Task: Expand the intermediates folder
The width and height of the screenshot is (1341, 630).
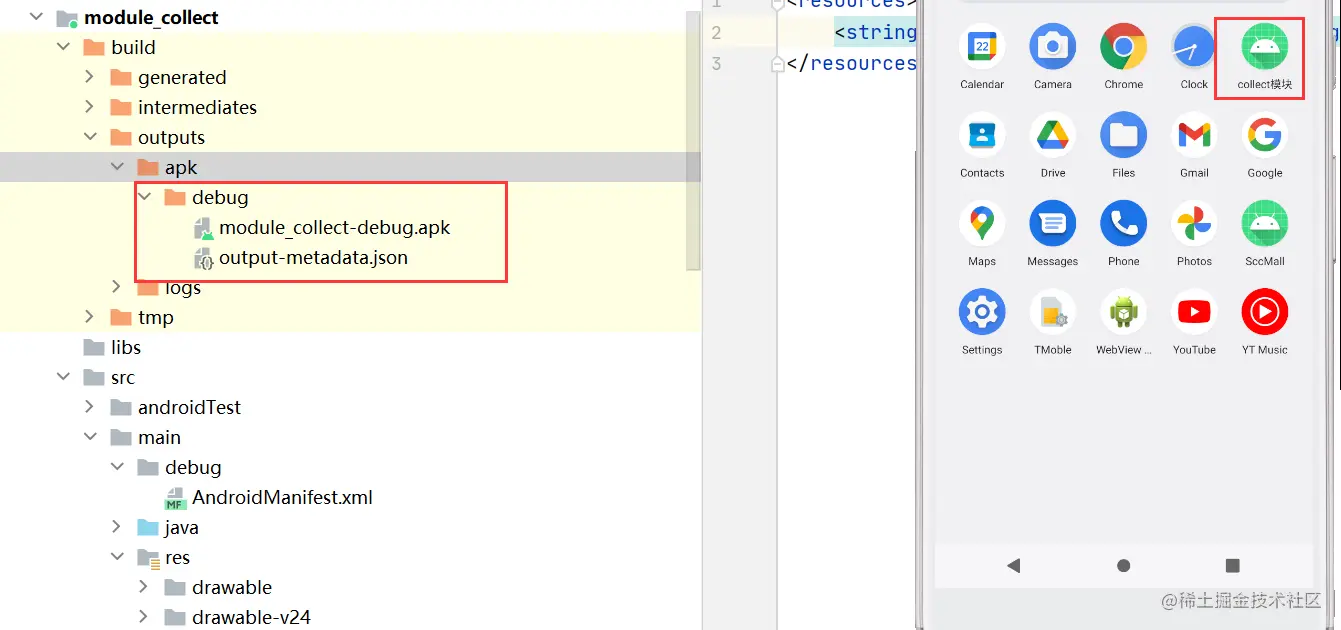Action: click(x=90, y=108)
